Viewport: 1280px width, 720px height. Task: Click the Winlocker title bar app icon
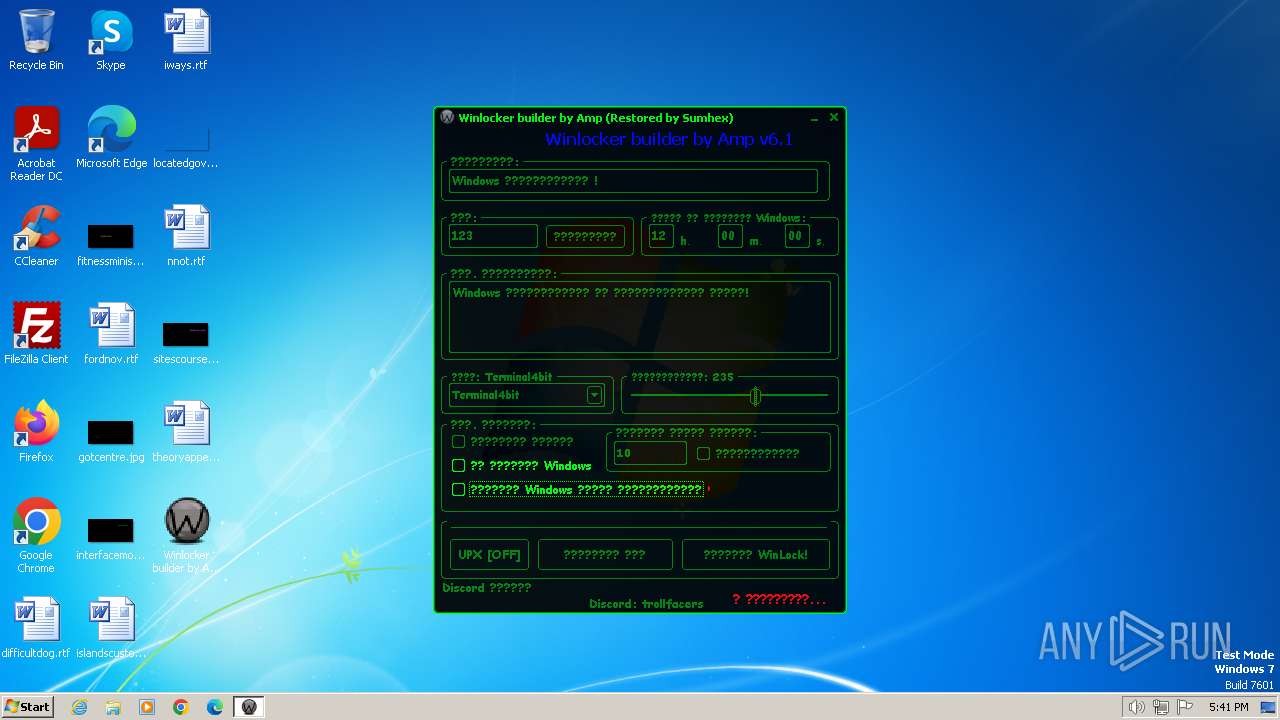click(x=447, y=118)
